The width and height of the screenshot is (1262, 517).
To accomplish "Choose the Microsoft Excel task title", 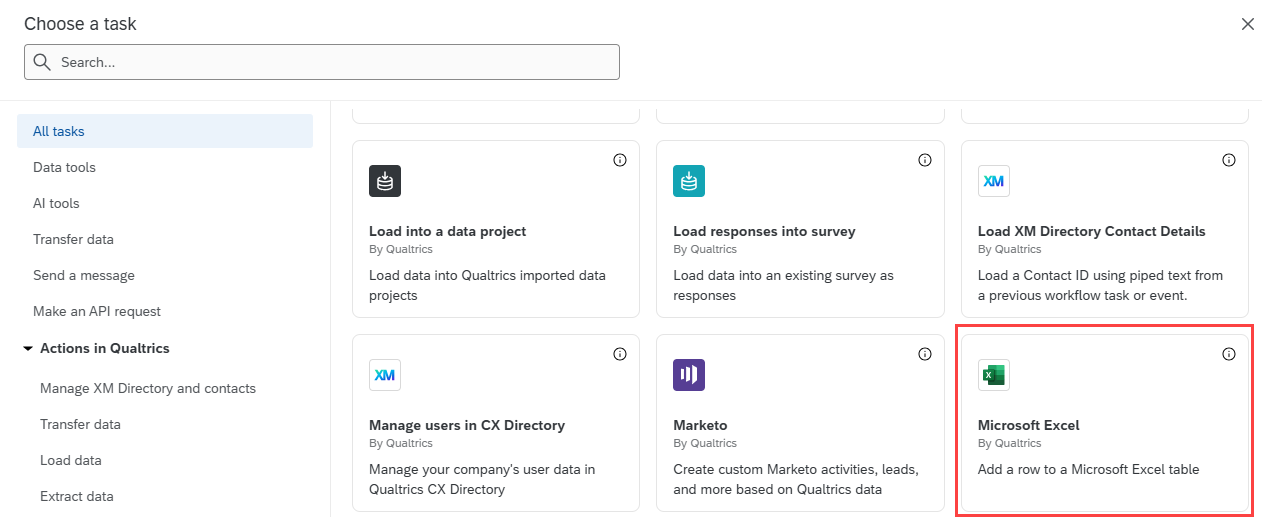I will [1028, 425].
